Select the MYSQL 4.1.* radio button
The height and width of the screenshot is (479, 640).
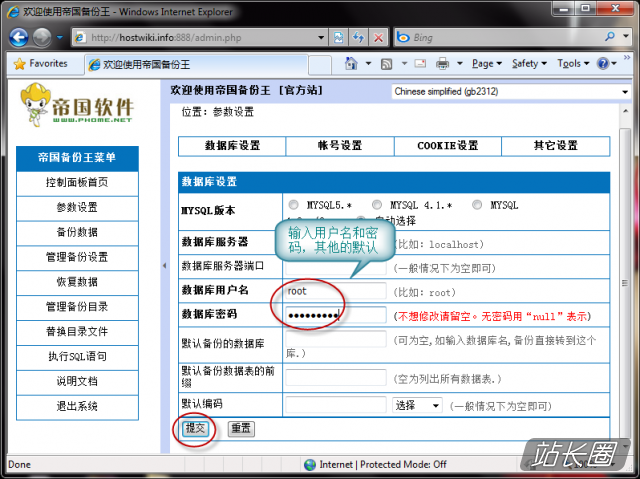[x=377, y=204]
